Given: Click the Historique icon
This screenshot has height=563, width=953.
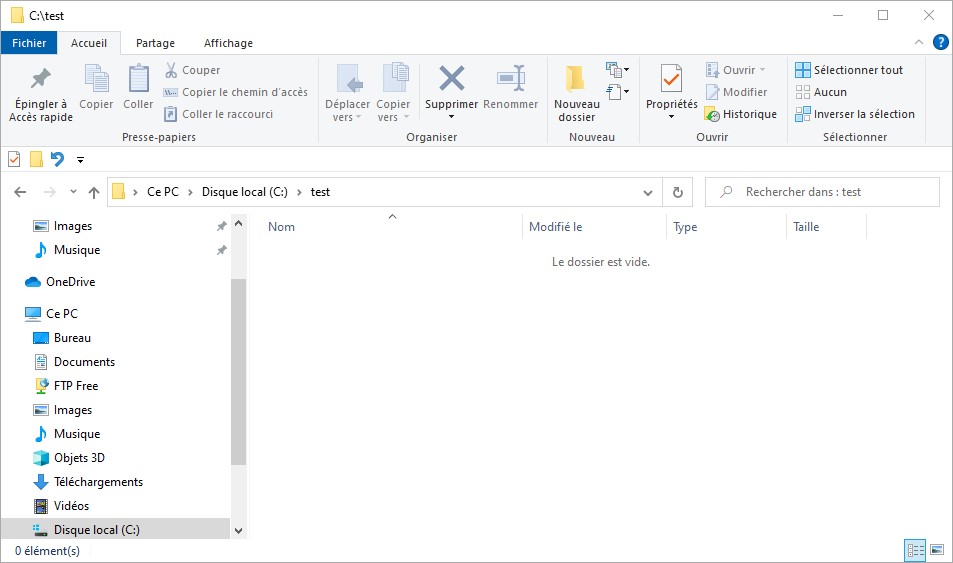Looking at the screenshot, I should click(x=712, y=115).
